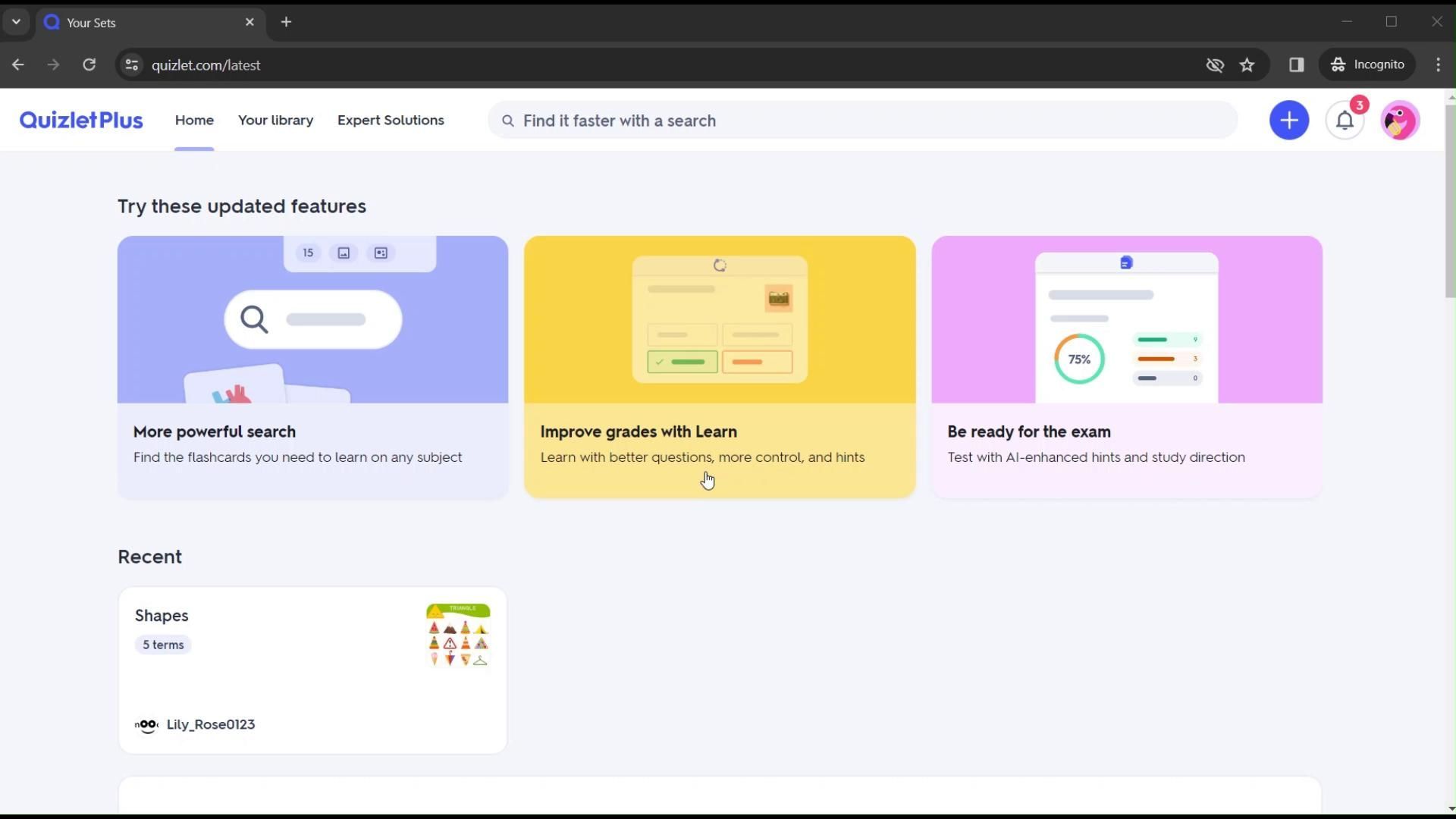The image size is (1456, 819).
Task: Open the browser side panel
Action: [1296, 65]
